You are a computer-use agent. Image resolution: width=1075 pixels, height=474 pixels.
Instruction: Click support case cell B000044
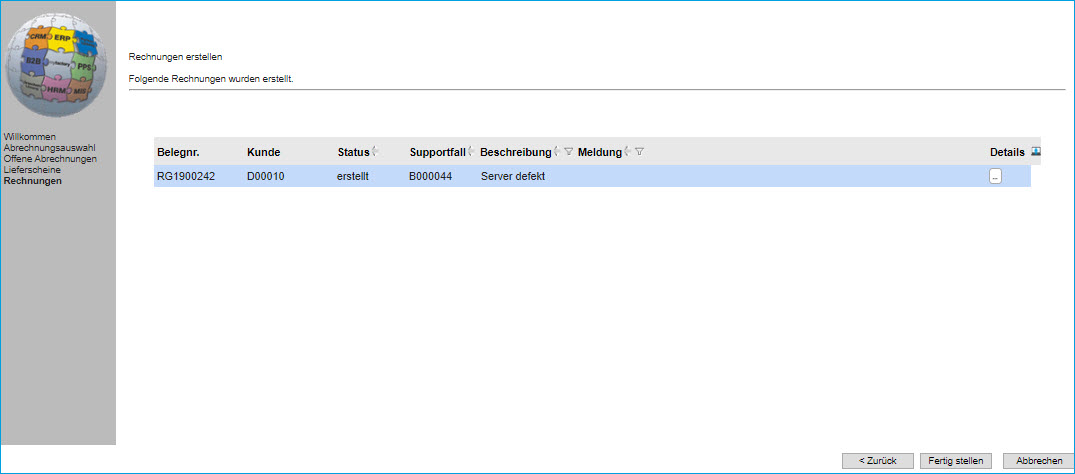click(431, 177)
